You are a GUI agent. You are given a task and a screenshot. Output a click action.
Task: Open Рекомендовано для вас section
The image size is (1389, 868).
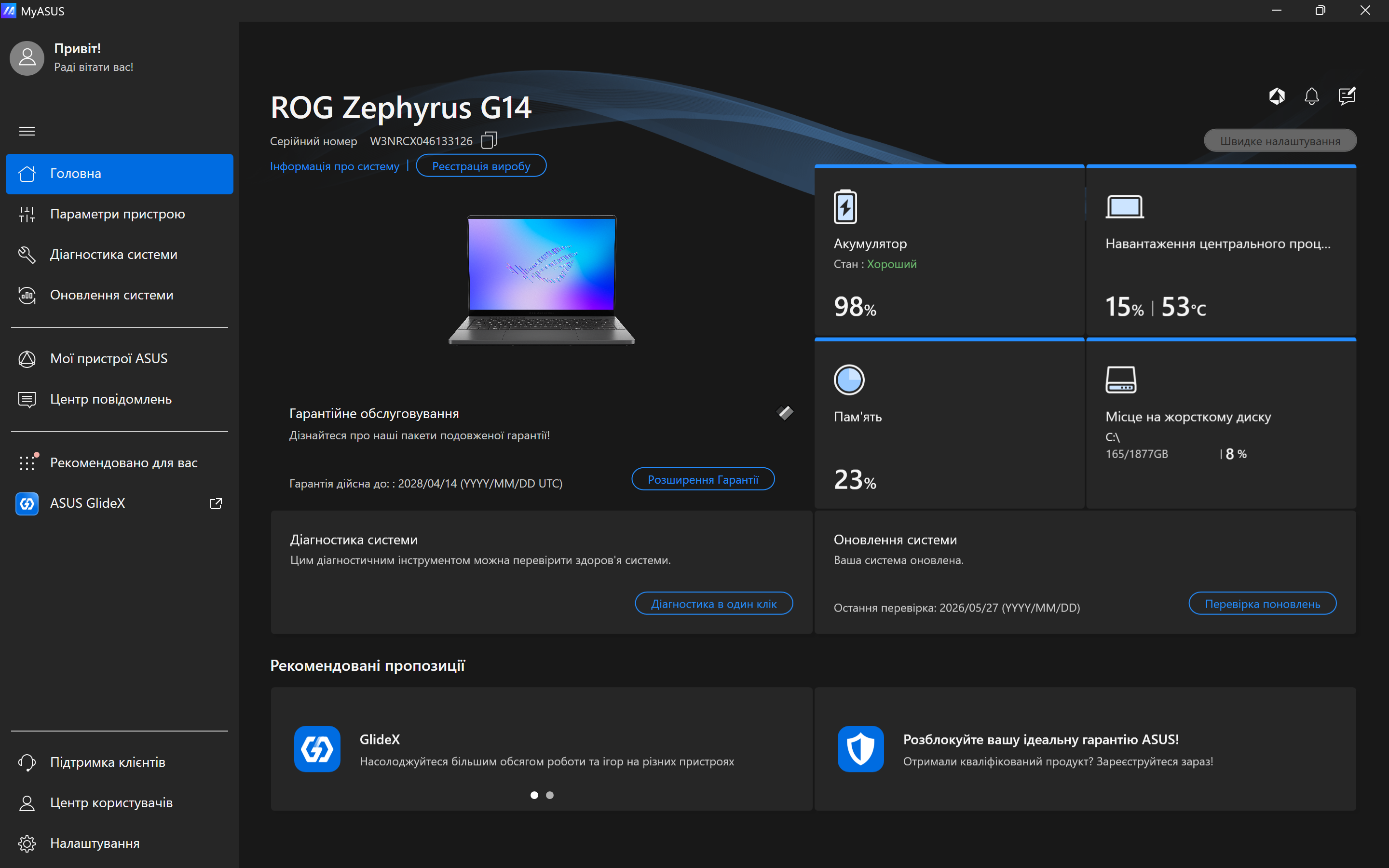pos(120,463)
